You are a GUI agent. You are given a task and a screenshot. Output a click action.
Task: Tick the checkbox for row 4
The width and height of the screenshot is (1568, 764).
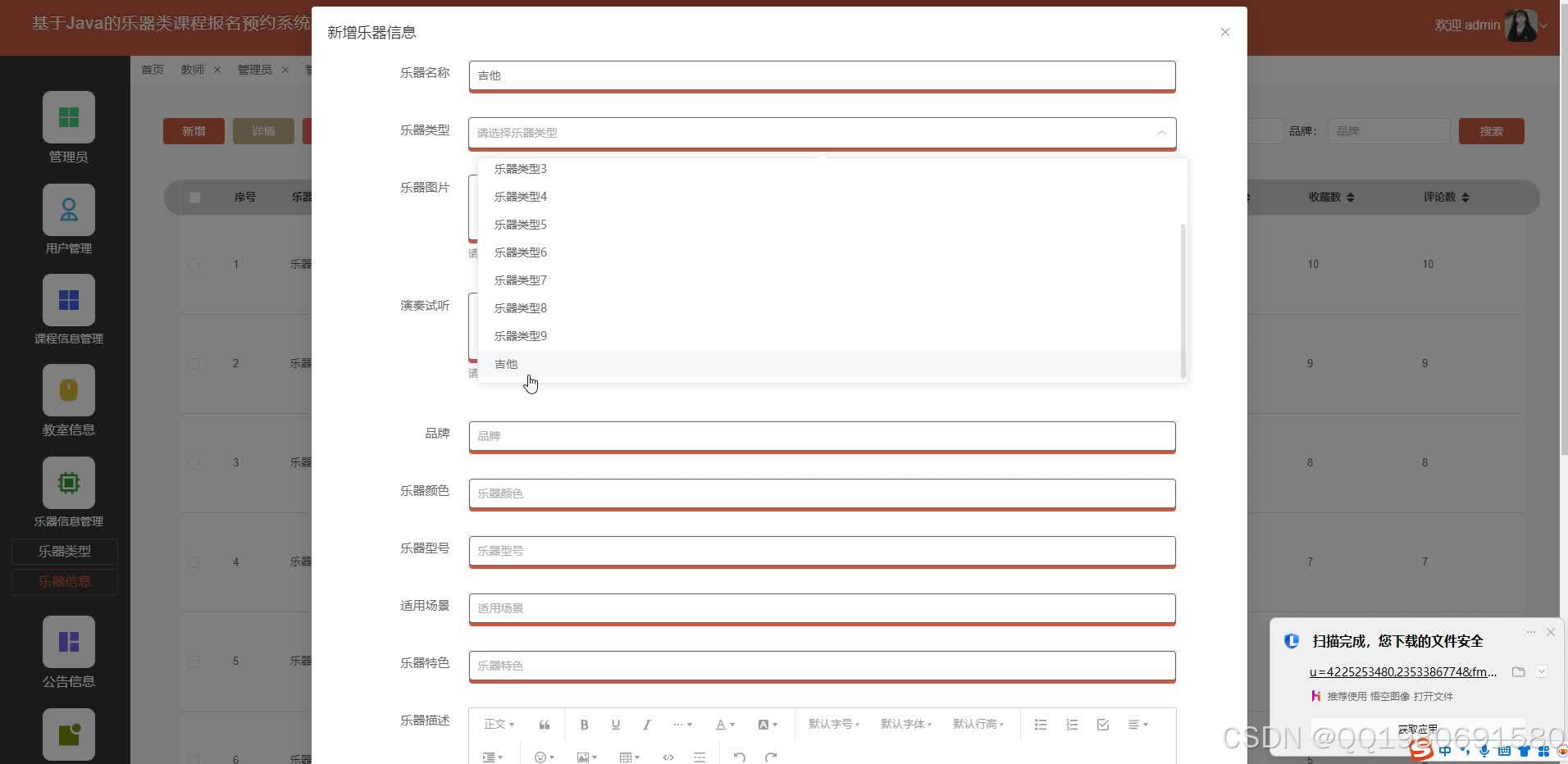(194, 562)
